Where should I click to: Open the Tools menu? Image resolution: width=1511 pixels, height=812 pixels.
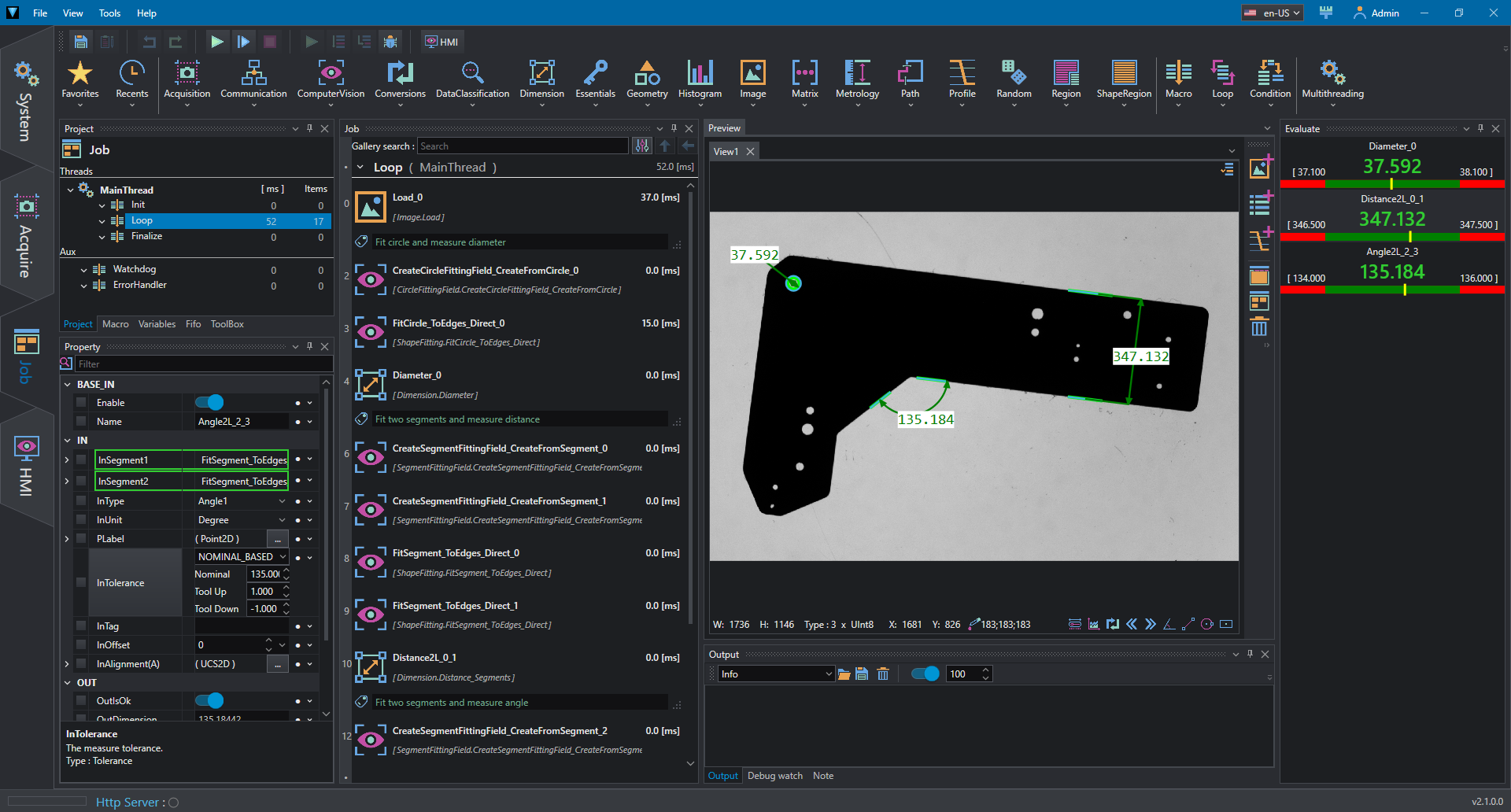109,13
